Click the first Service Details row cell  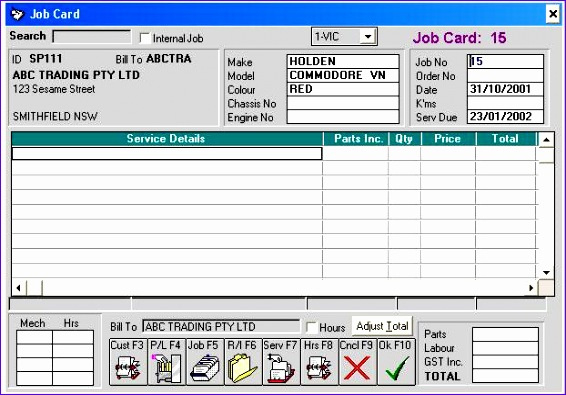167,153
